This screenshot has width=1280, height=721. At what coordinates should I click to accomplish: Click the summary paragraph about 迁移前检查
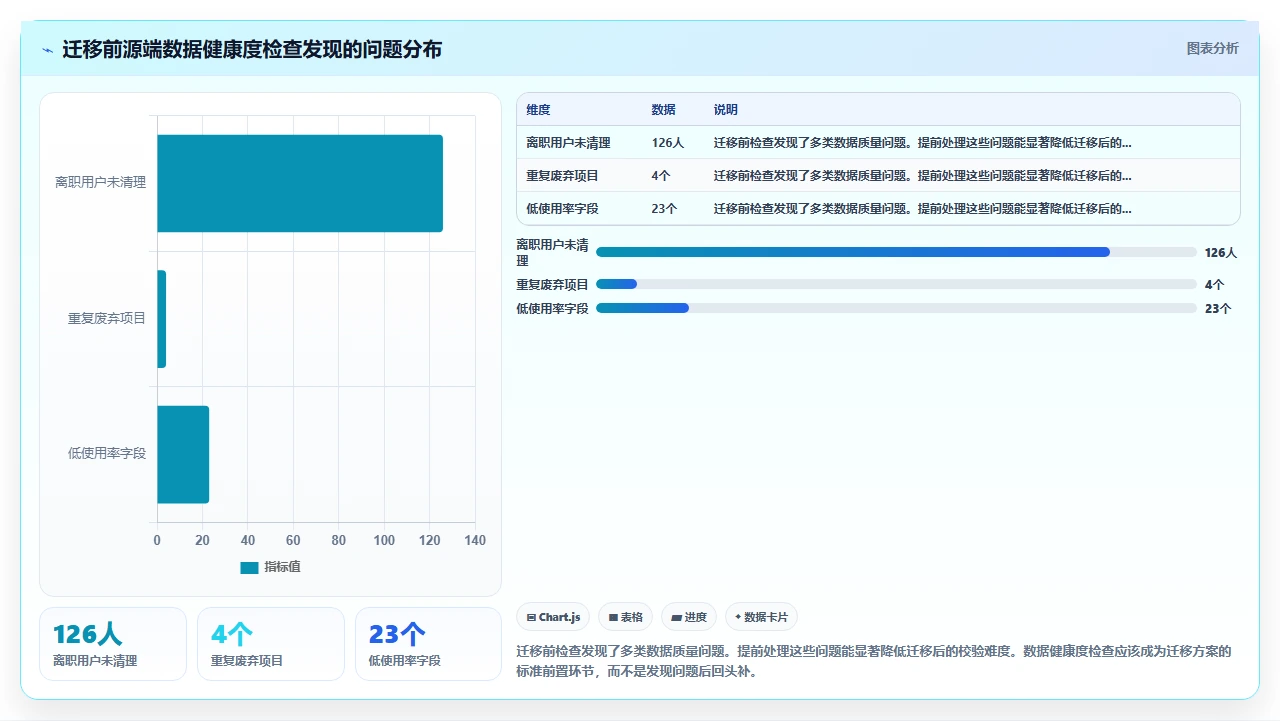(x=875, y=661)
